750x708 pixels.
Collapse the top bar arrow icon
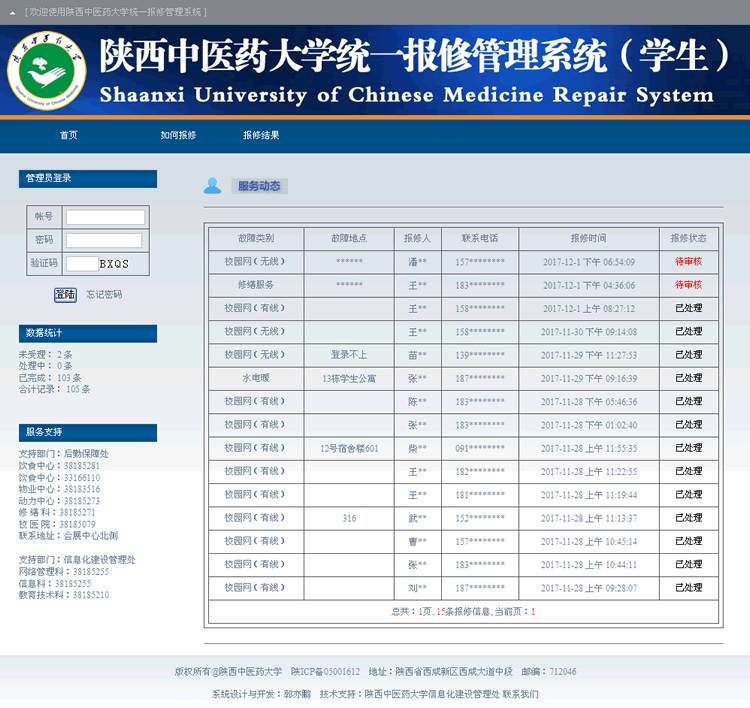pos(12,13)
